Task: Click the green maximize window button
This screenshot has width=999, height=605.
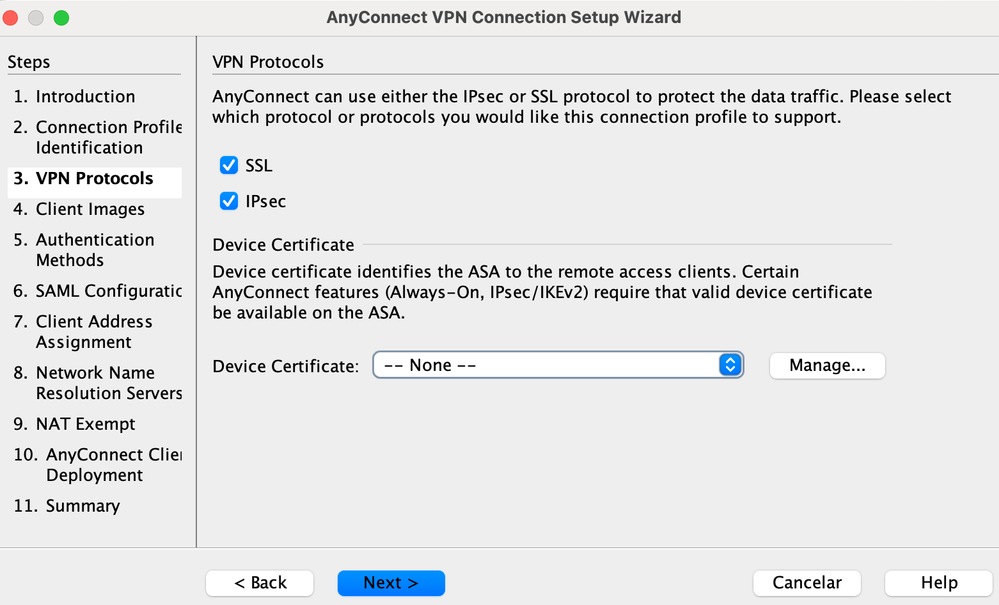Action: (x=61, y=18)
